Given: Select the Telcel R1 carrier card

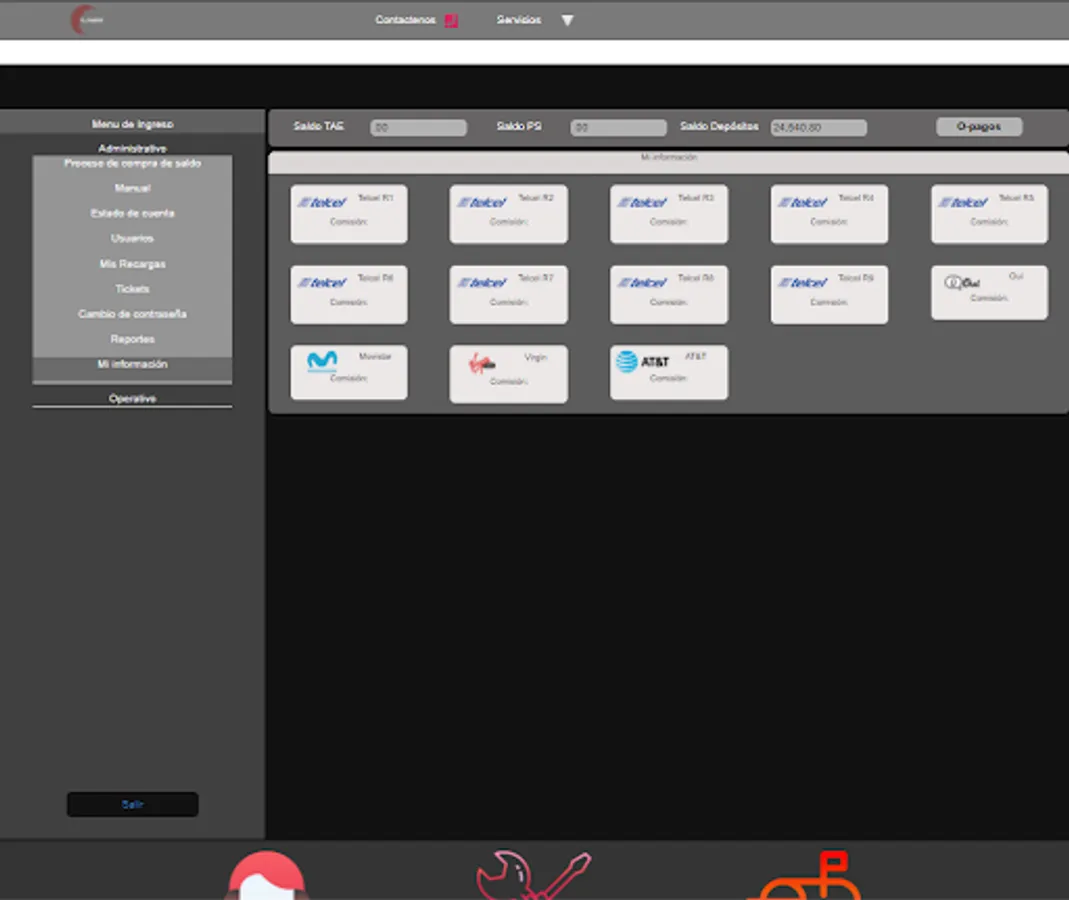Looking at the screenshot, I should pos(348,213).
